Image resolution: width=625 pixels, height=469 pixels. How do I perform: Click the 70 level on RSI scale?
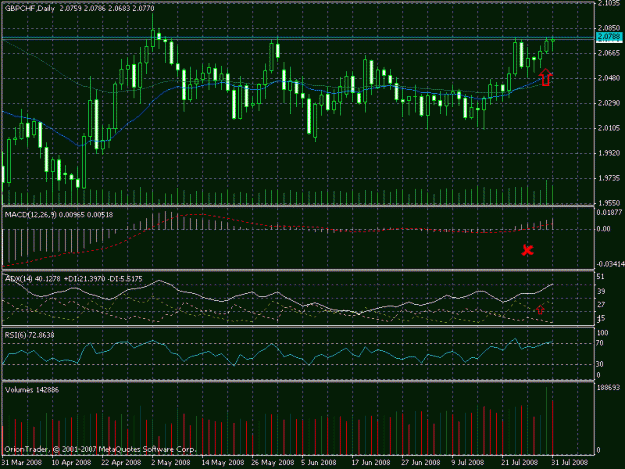pyautogui.click(x=601, y=343)
